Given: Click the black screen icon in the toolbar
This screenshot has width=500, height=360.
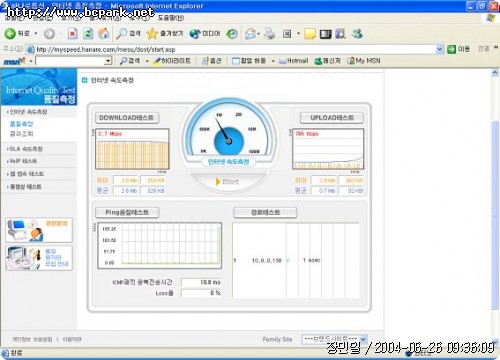Looking at the screenshot, I should tap(326, 34).
